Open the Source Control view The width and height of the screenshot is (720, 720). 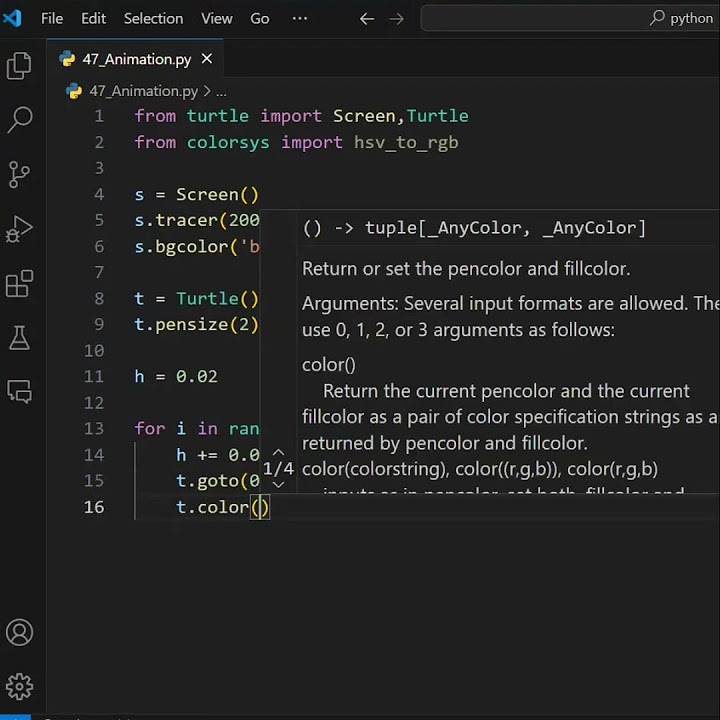[x=19, y=174]
